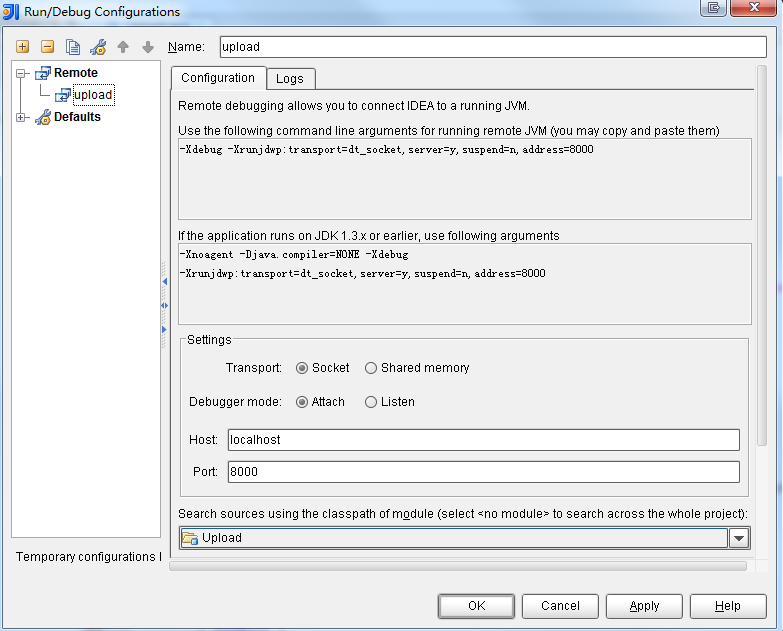783x631 pixels.
Task: Open edit defaults wrench icon in toolbar
Action: pyautogui.click(x=98, y=47)
